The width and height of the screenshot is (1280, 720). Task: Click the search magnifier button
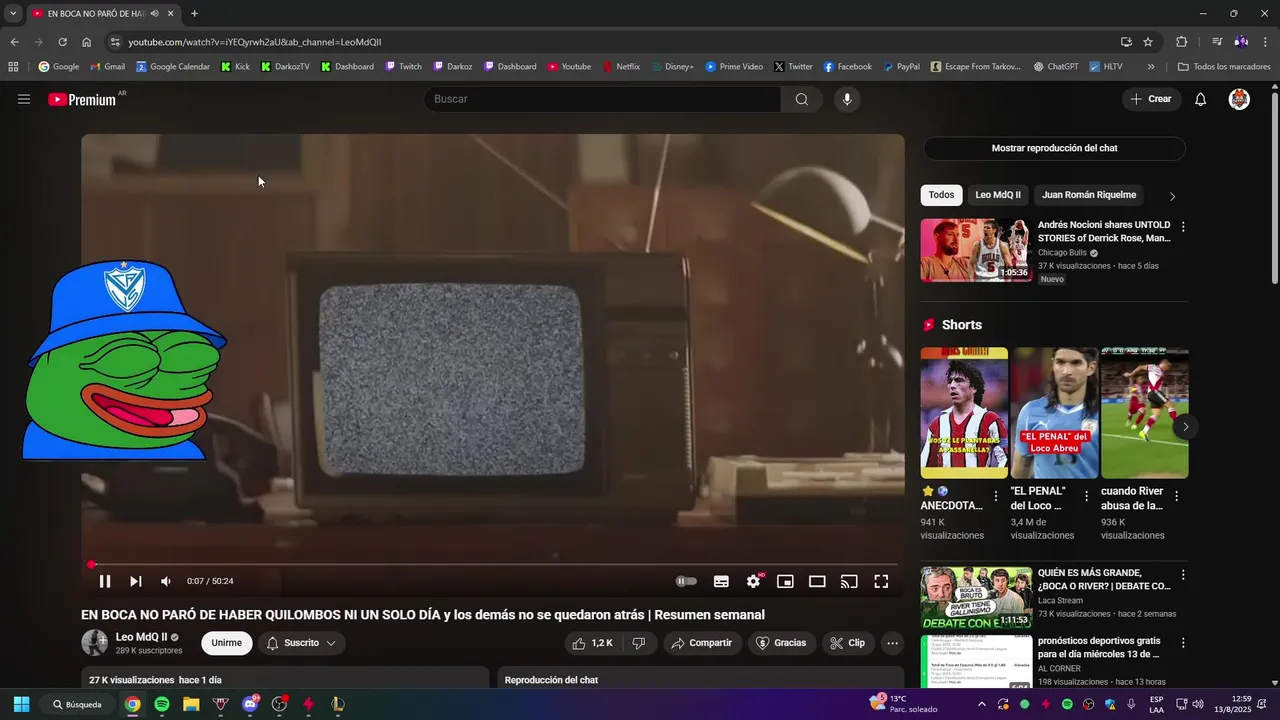pos(802,99)
